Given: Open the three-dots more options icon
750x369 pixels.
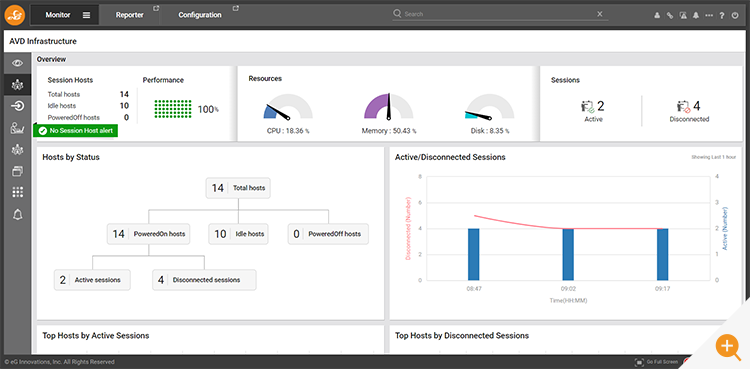Looking at the screenshot, I should coord(709,15).
